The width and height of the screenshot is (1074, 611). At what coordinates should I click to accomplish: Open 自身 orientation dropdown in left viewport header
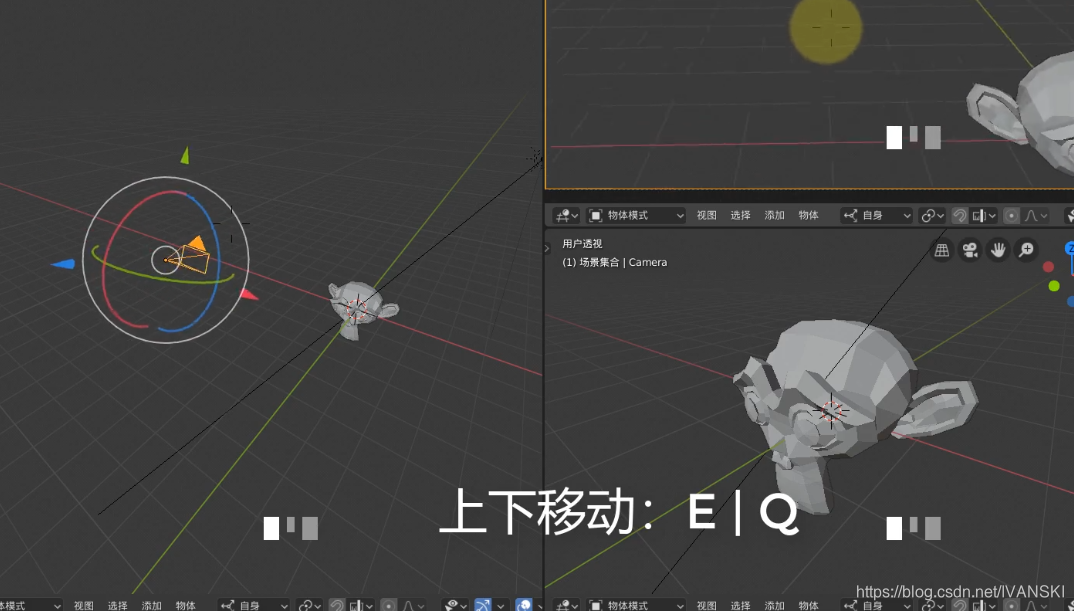pyautogui.click(x=254, y=606)
